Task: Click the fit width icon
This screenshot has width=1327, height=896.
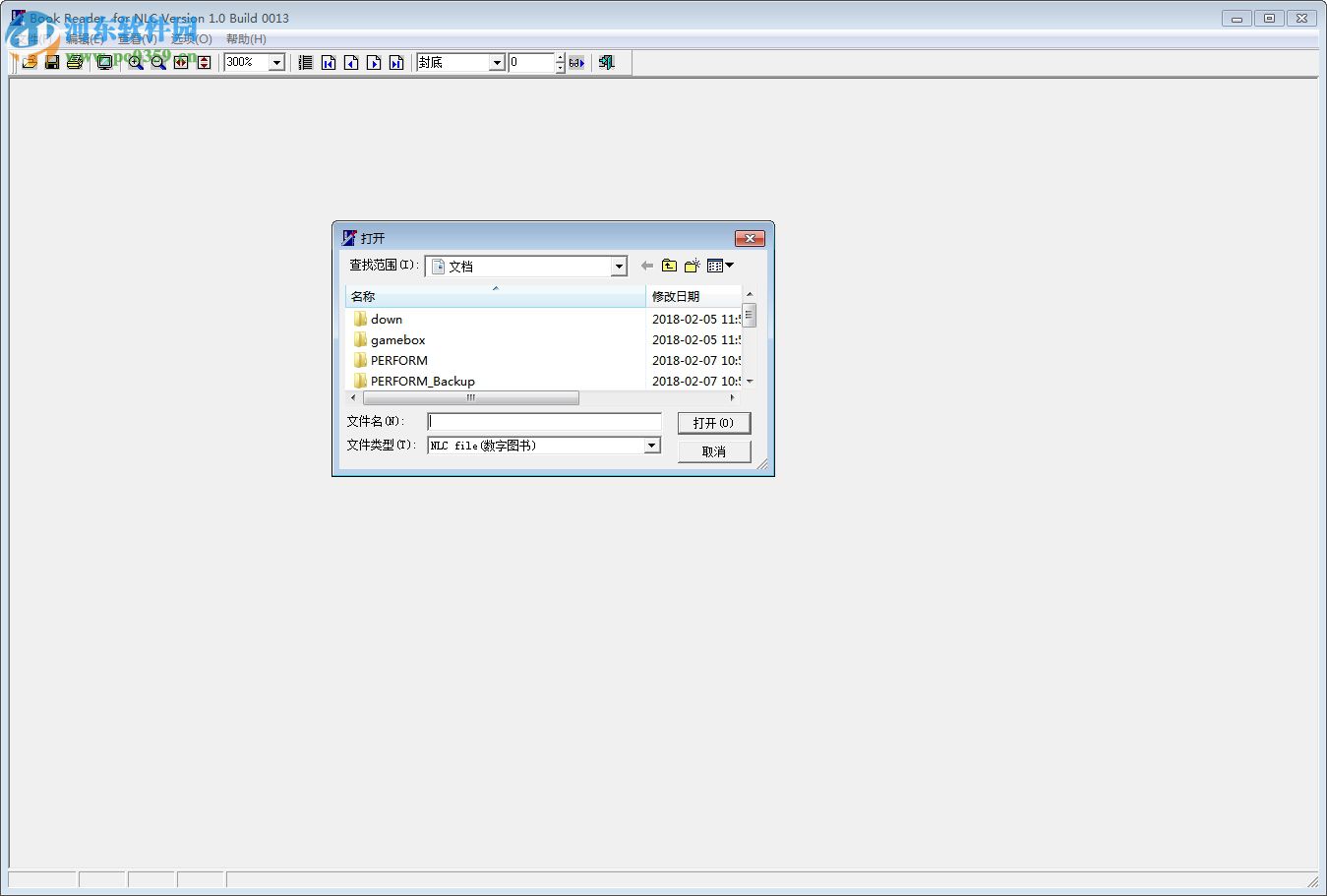Action: click(181, 62)
